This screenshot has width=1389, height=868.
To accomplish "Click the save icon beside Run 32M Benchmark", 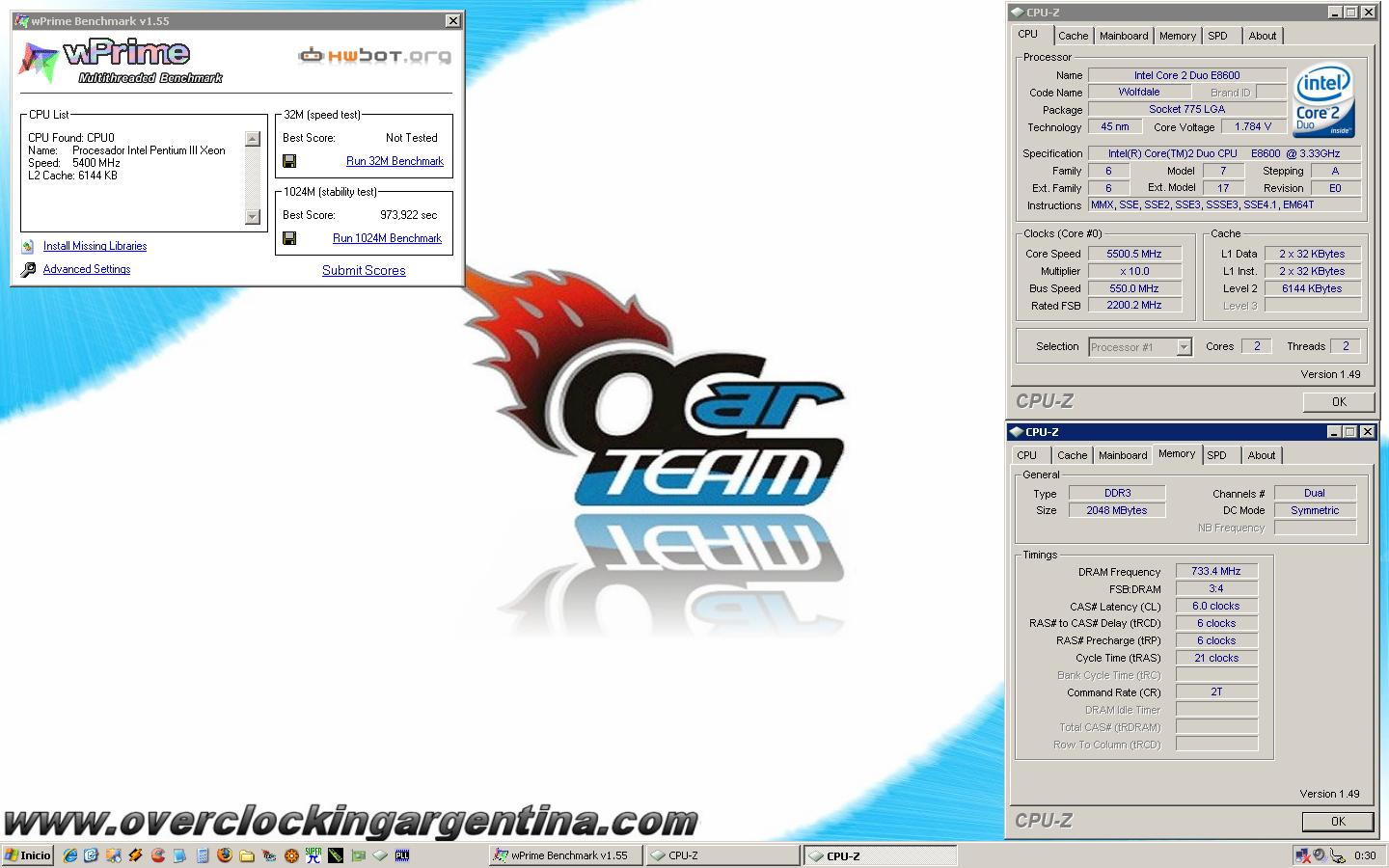I will [x=289, y=161].
